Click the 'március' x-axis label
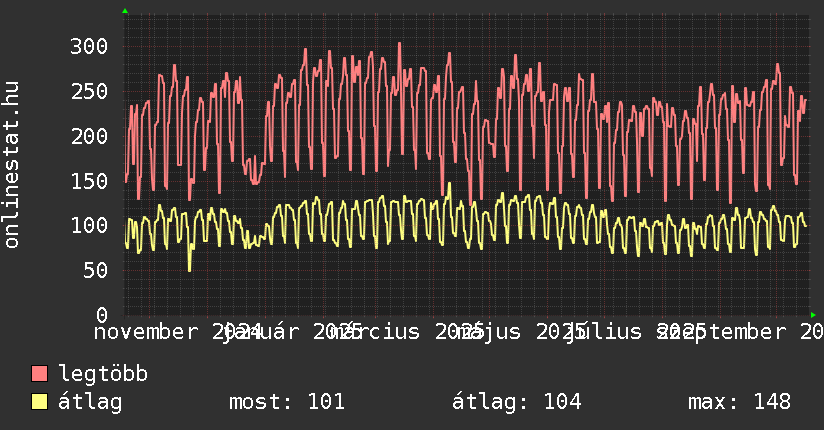Screen dimensions: 824x430 (383, 332)
